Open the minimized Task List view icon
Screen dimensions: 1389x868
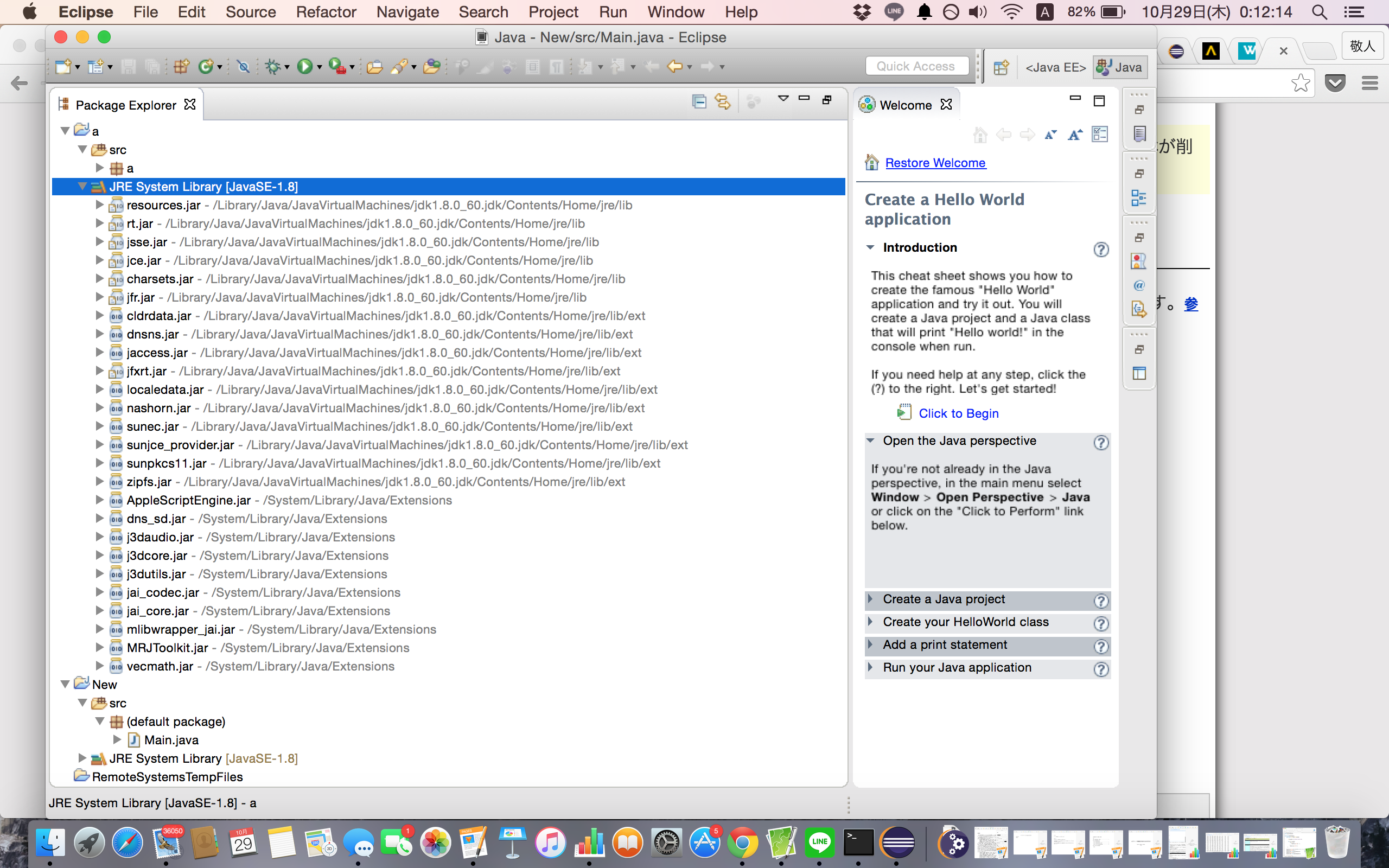pyautogui.click(x=1139, y=133)
